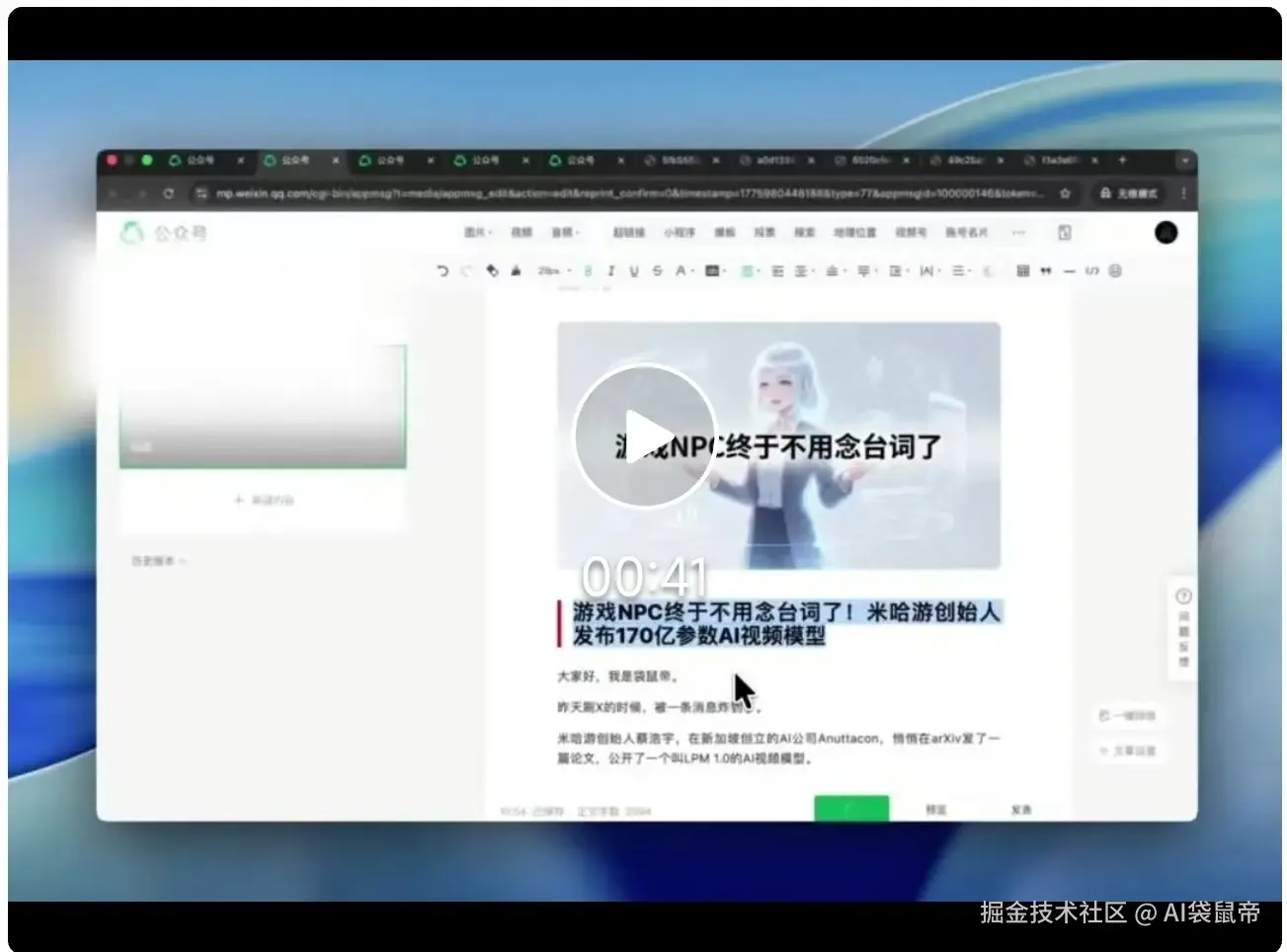This screenshot has width=1287, height=952.
Task: Reload the page in the browser
Action: pyautogui.click(x=168, y=194)
